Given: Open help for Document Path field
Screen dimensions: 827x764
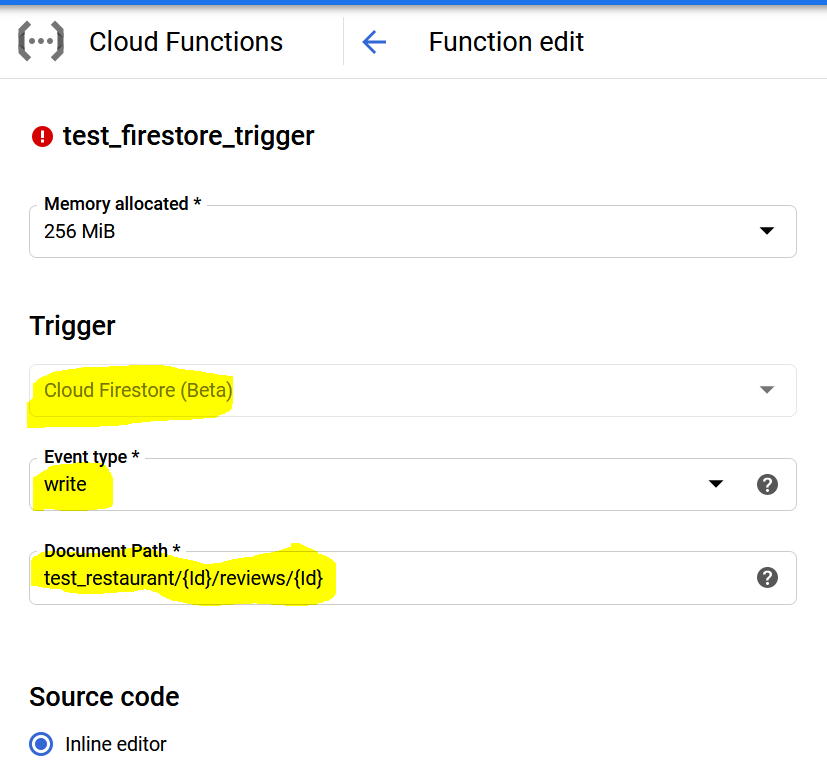Looking at the screenshot, I should [767, 577].
